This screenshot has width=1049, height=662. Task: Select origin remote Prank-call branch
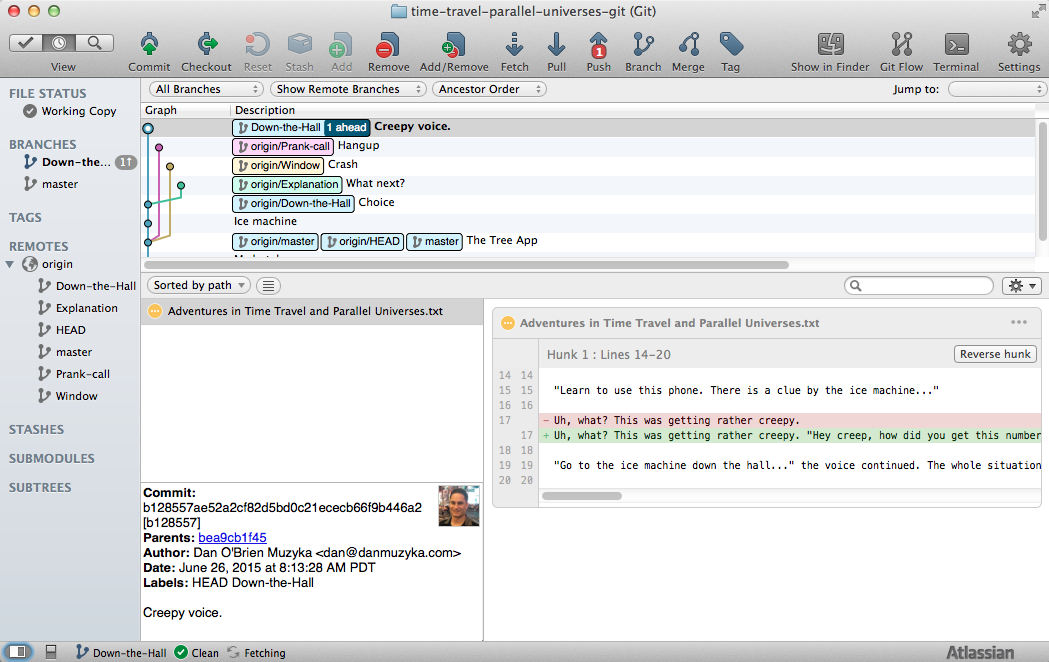pos(82,374)
